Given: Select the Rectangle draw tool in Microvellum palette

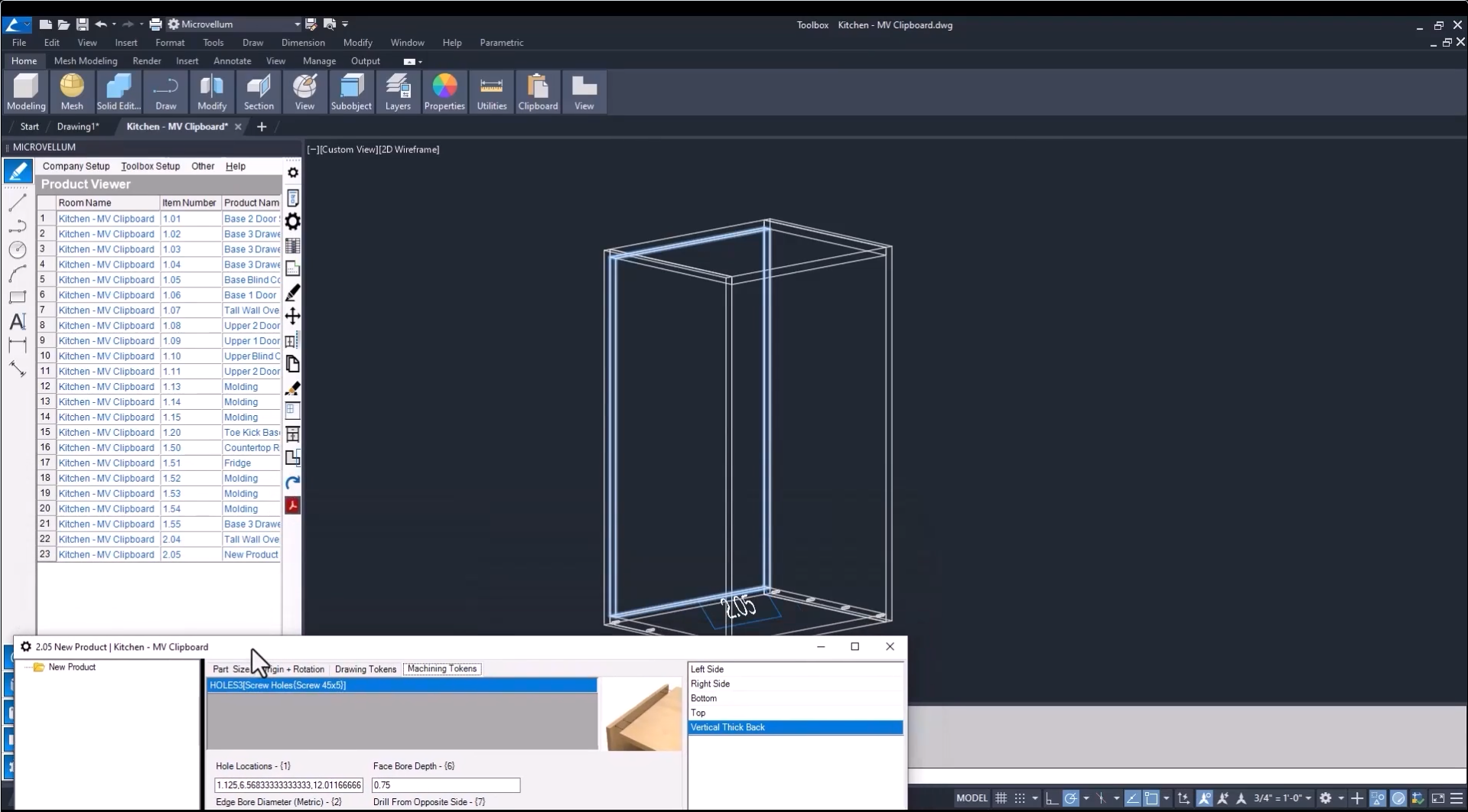Looking at the screenshot, I should 17,297.
